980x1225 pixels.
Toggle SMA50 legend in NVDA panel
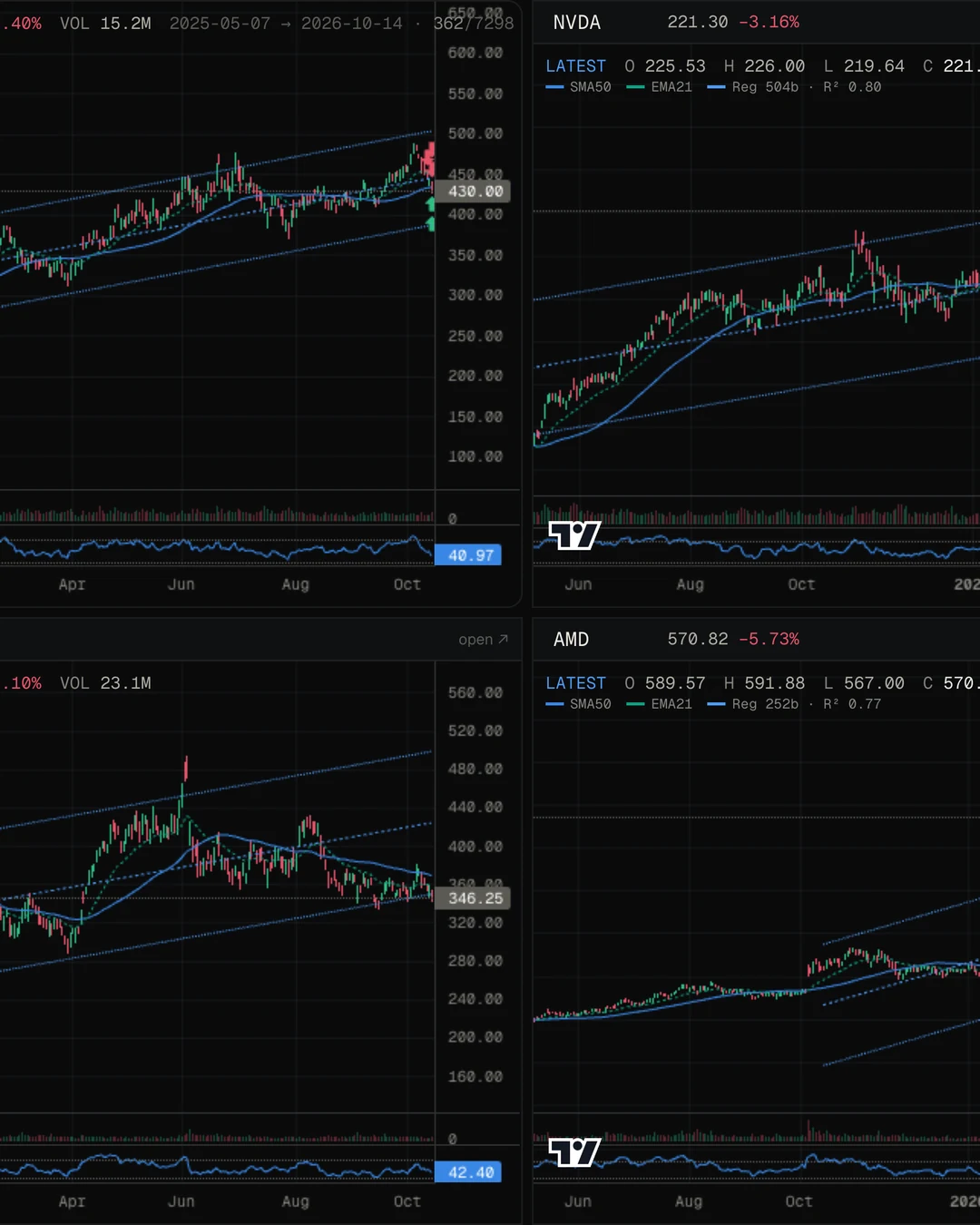(x=579, y=87)
